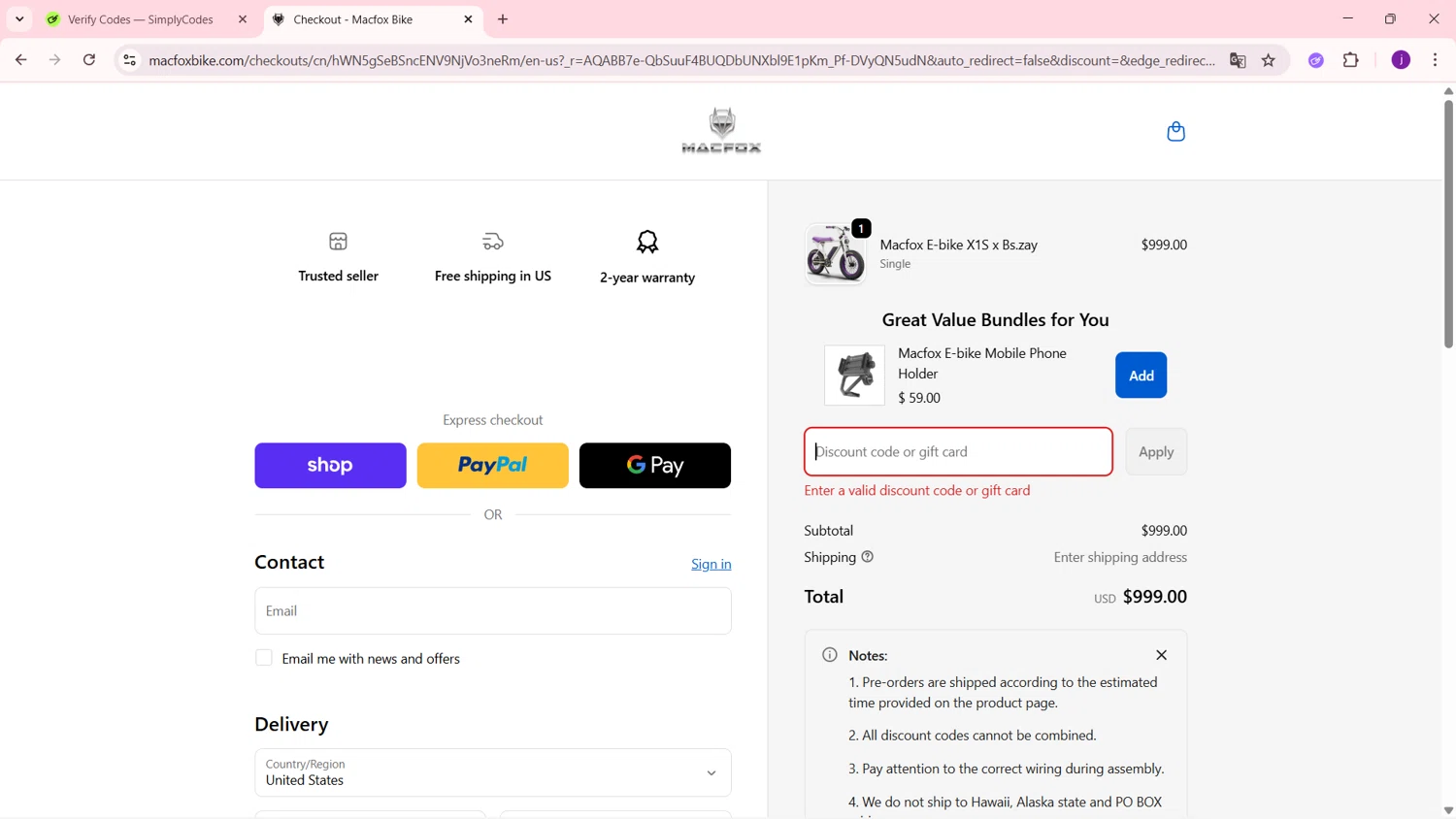Click the Express checkout label
Viewport: 1456px width, 819px height.
pyautogui.click(x=493, y=420)
